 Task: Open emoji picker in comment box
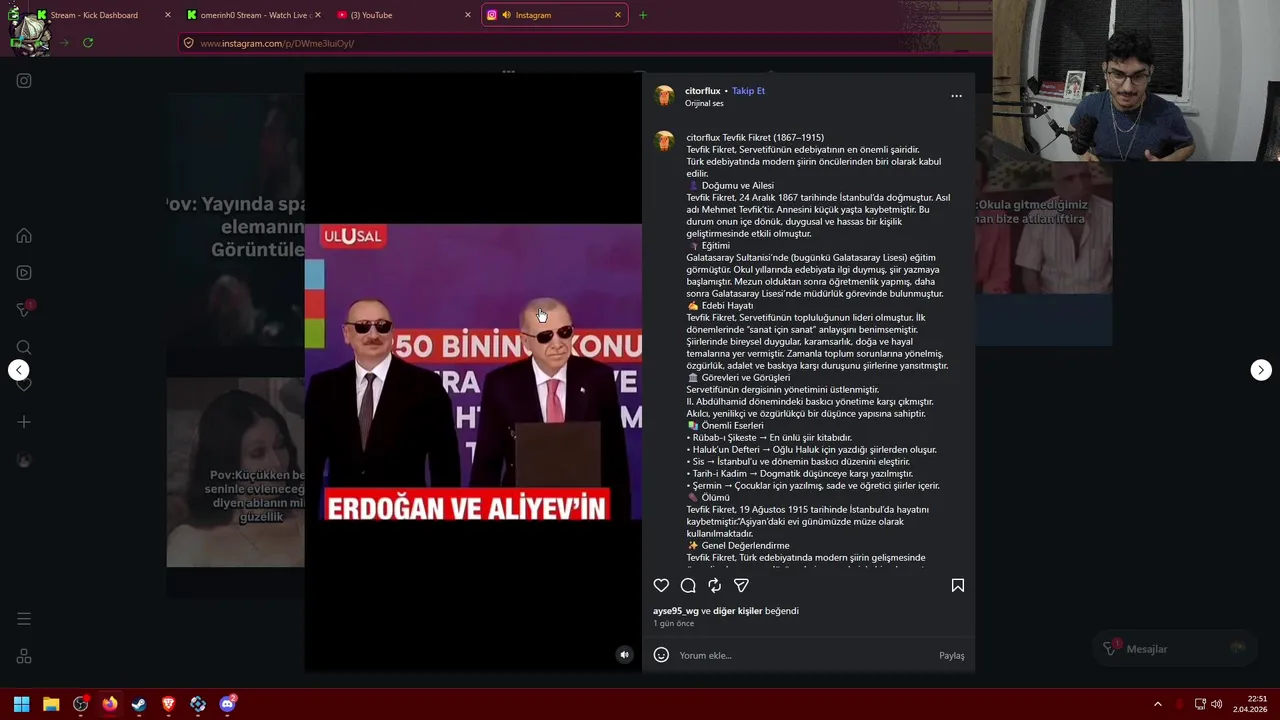(x=661, y=655)
